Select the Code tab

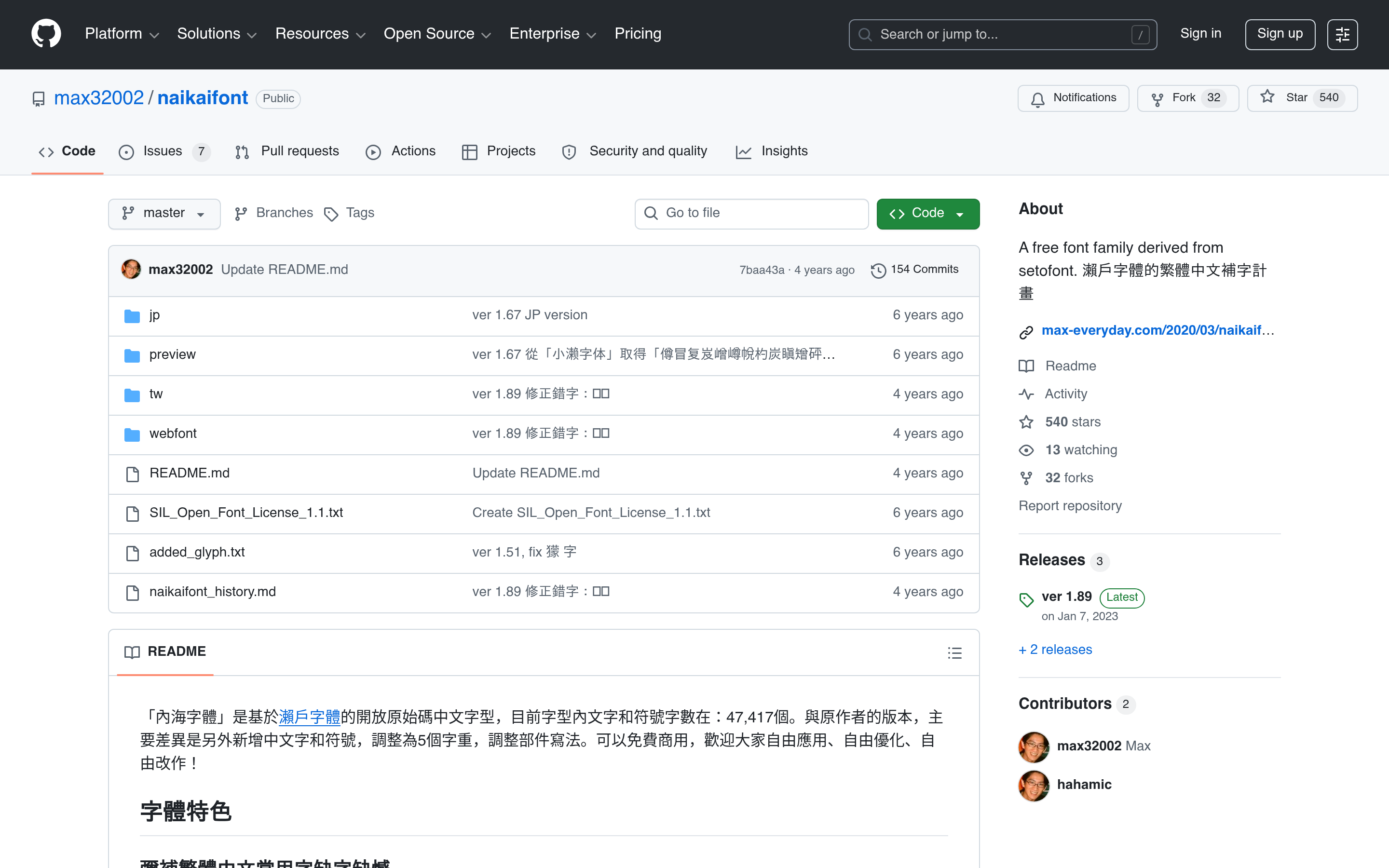(67, 151)
